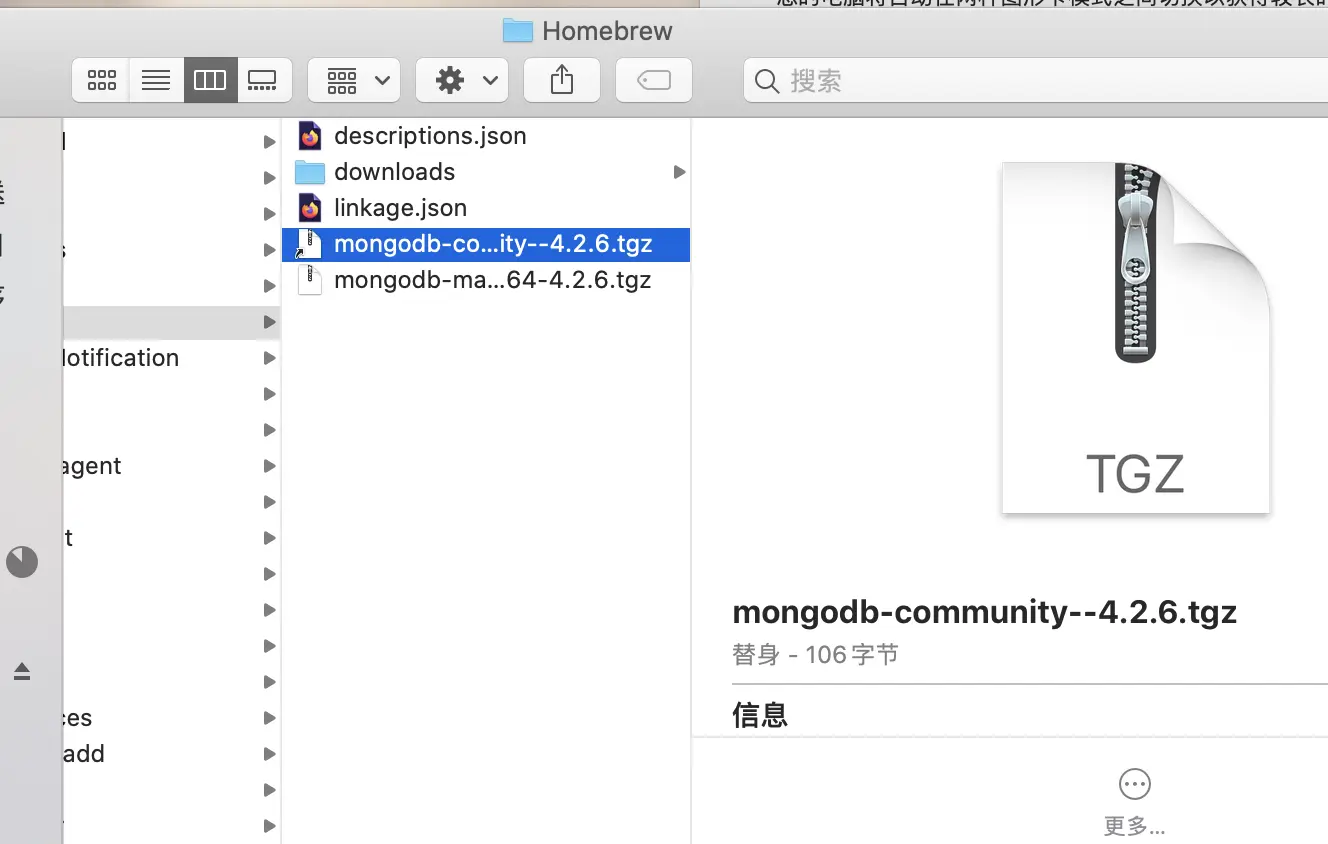The width and height of the screenshot is (1328, 844).
Task: Click the eject icon in sidebar
Action: [x=22, y=672]
